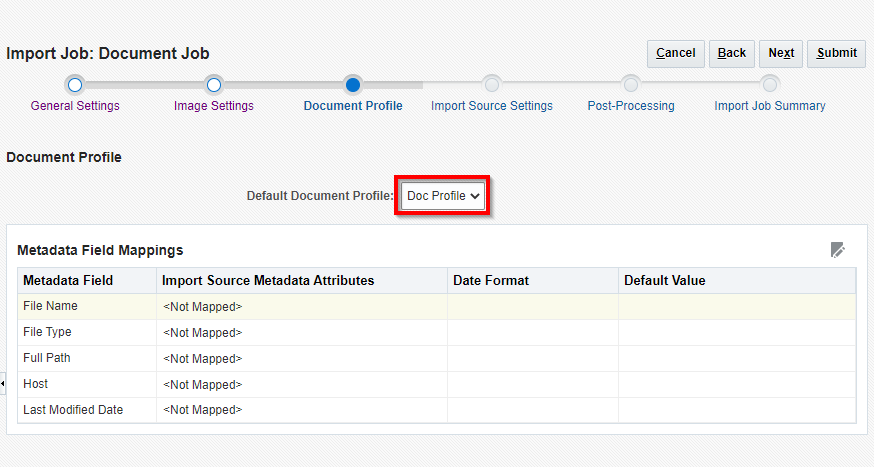Click the General Settings step circle
The image size is (874, 467).
[x=75, y=85]
